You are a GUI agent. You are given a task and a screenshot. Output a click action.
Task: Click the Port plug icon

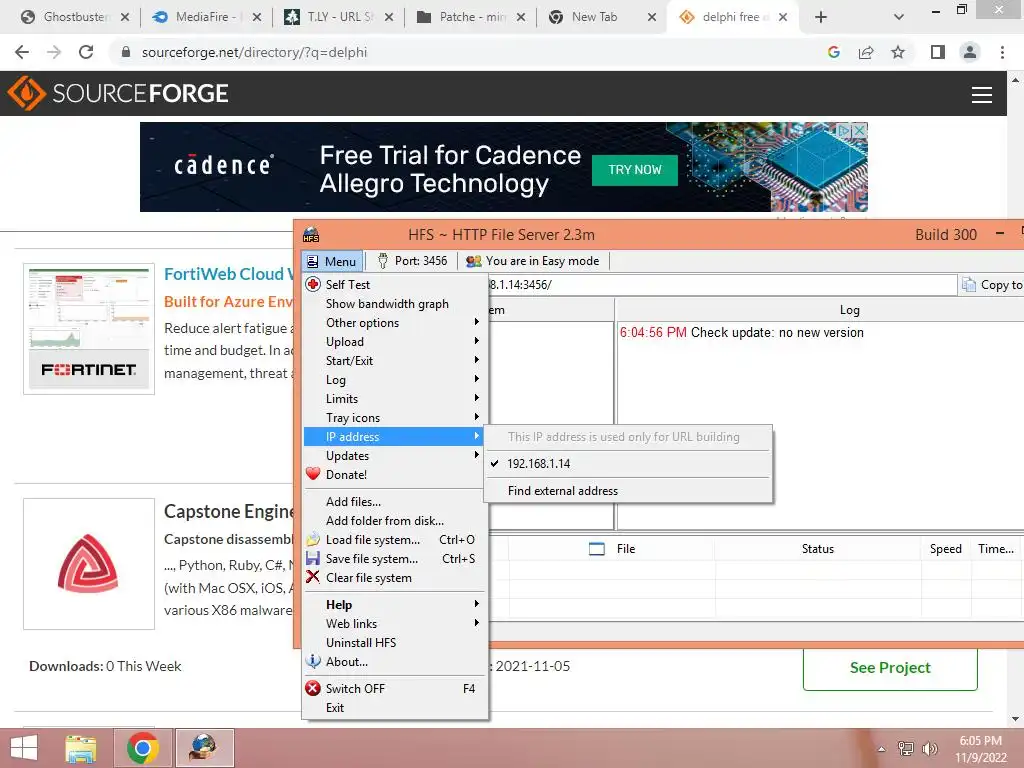pyautogui.click(x=383, y=261)
